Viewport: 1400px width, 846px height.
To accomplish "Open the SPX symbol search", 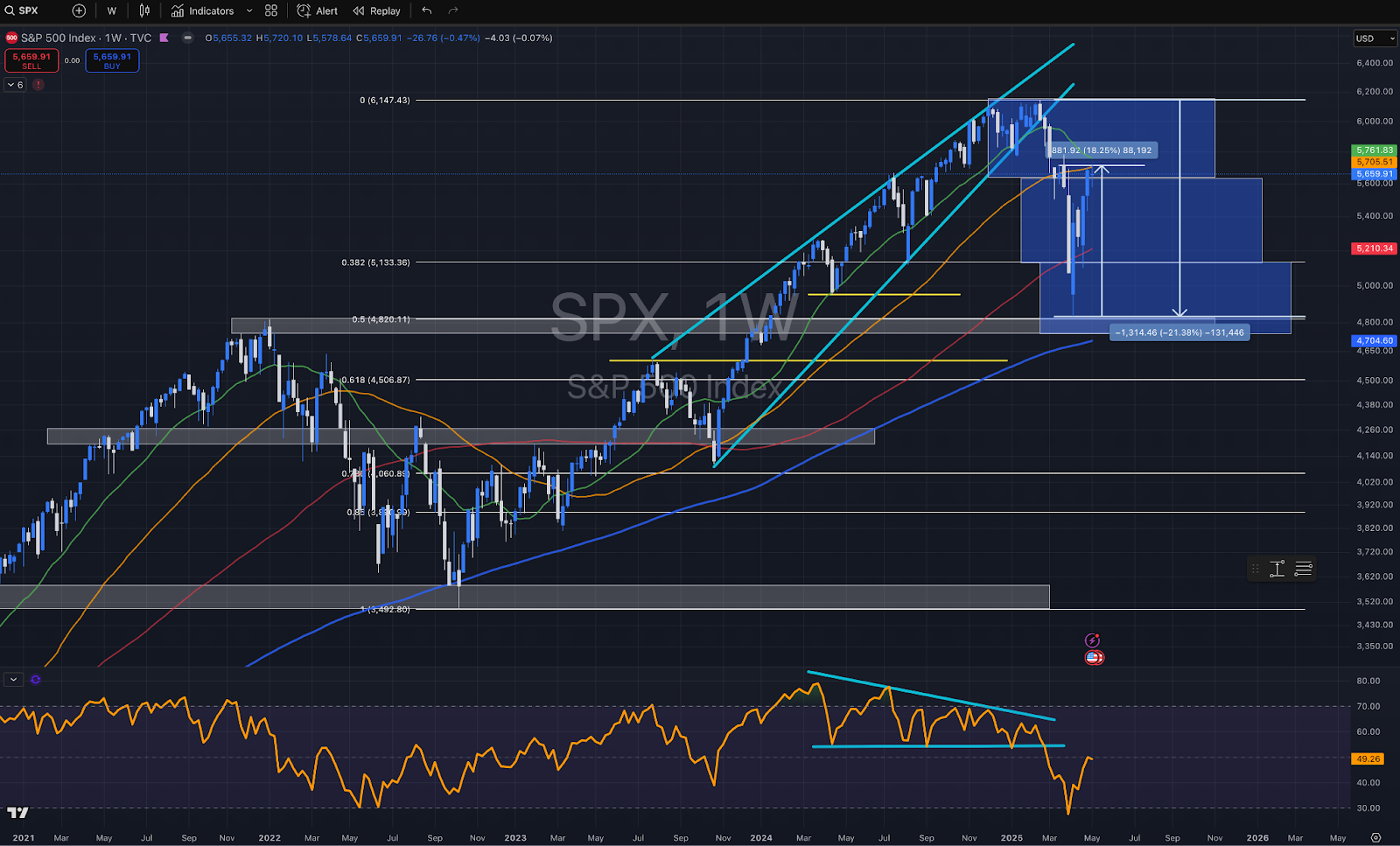I will pos(22,10).
